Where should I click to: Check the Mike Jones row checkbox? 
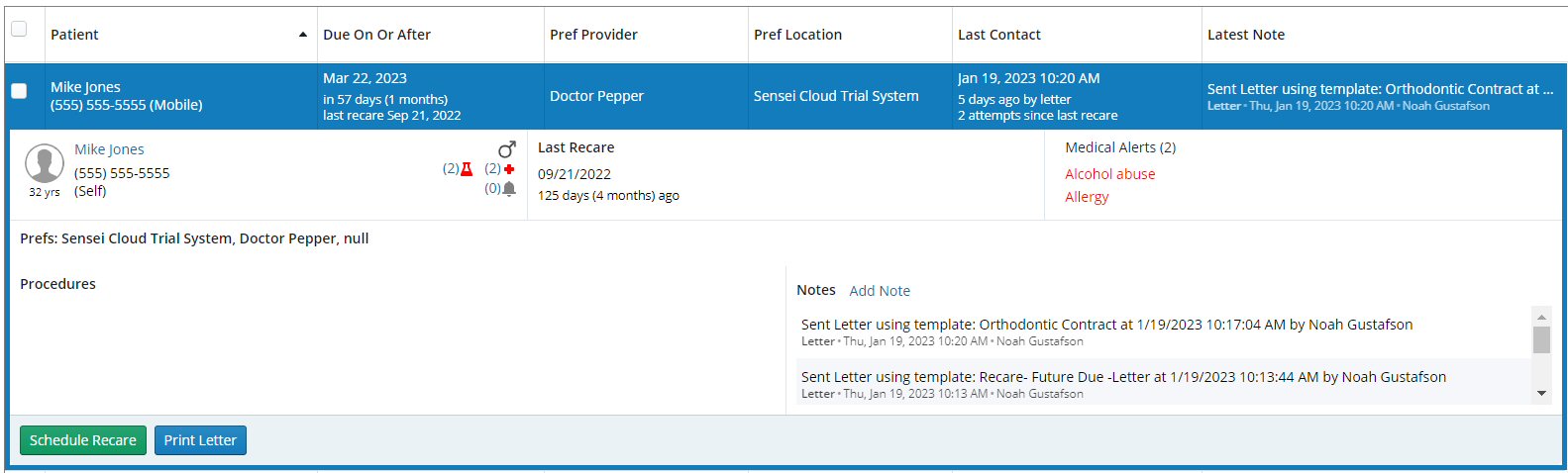tap(19, 91)
